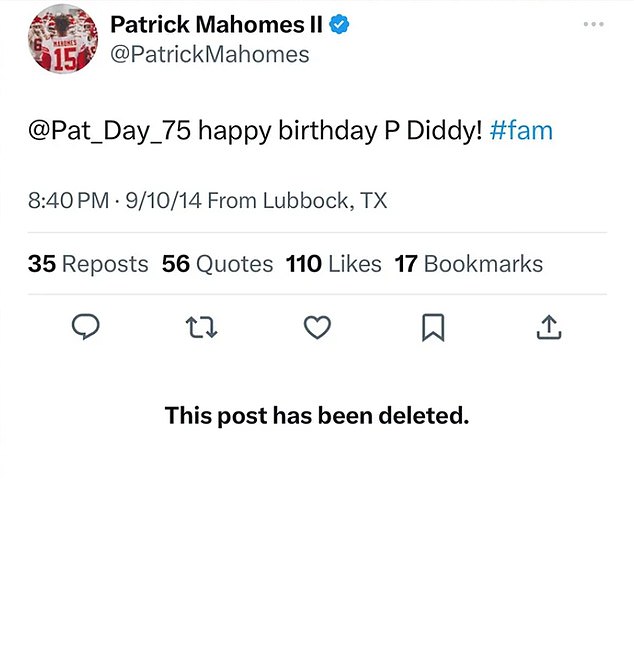Bookmark the post with bookmark icon
Image resolution: width=634 pixels, height=647 pixels.
click(x=433, y=326)
